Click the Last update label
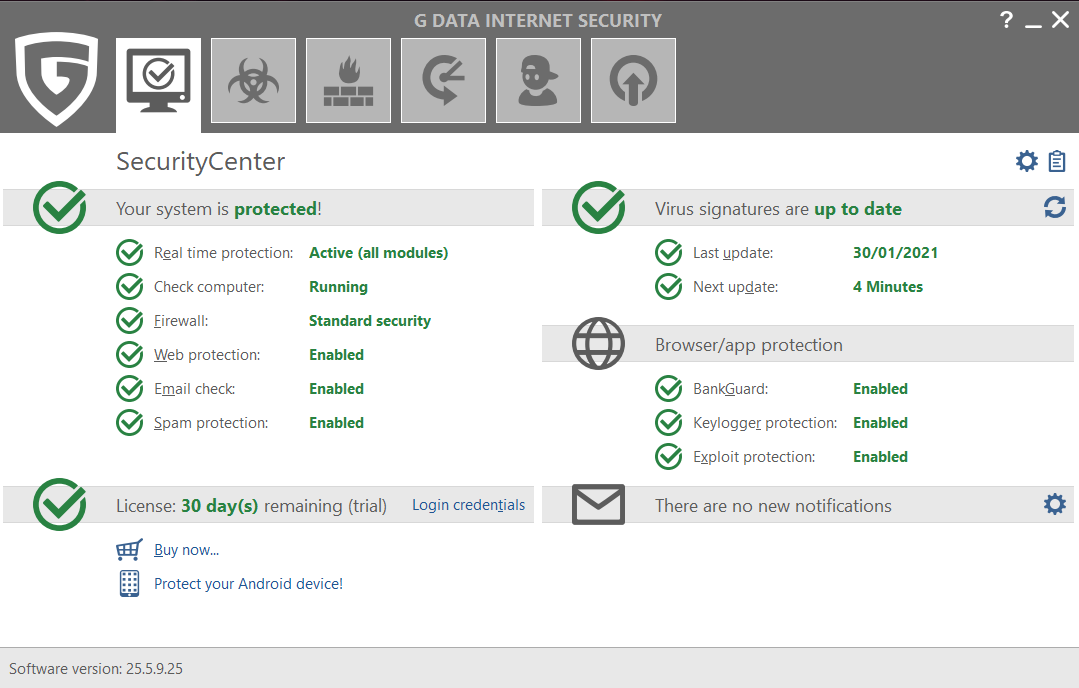This screenshot has width=1079, height=688. [x=733, y=253]
